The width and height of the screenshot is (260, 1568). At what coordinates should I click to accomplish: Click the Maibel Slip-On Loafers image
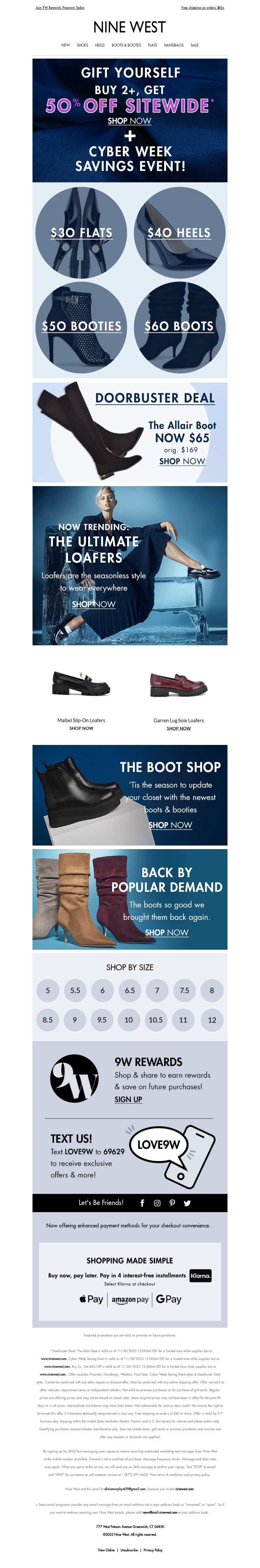(81, 683)
